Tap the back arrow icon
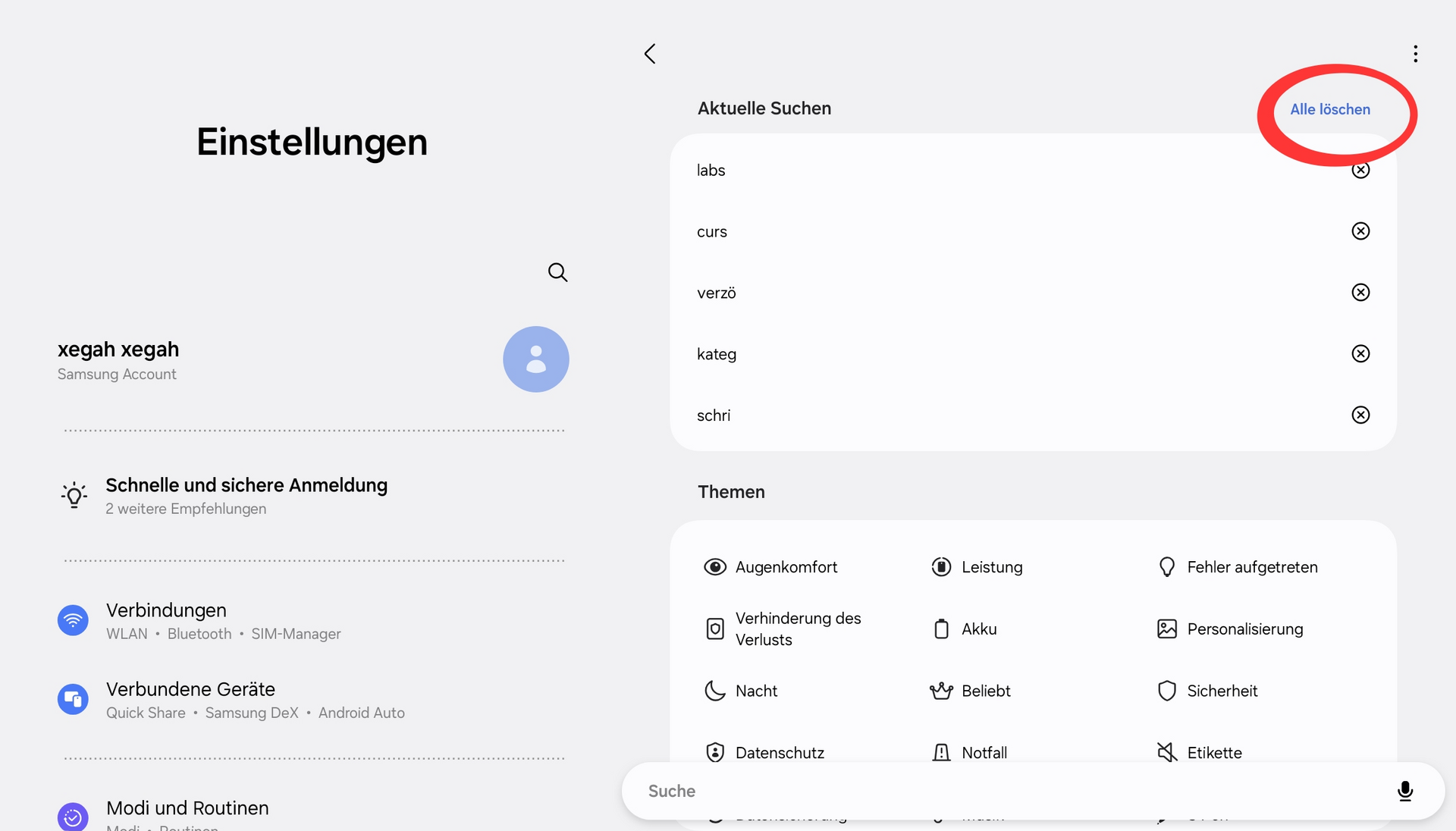Viewport: 1456px width, 831px height. click(x=650, y=54)
